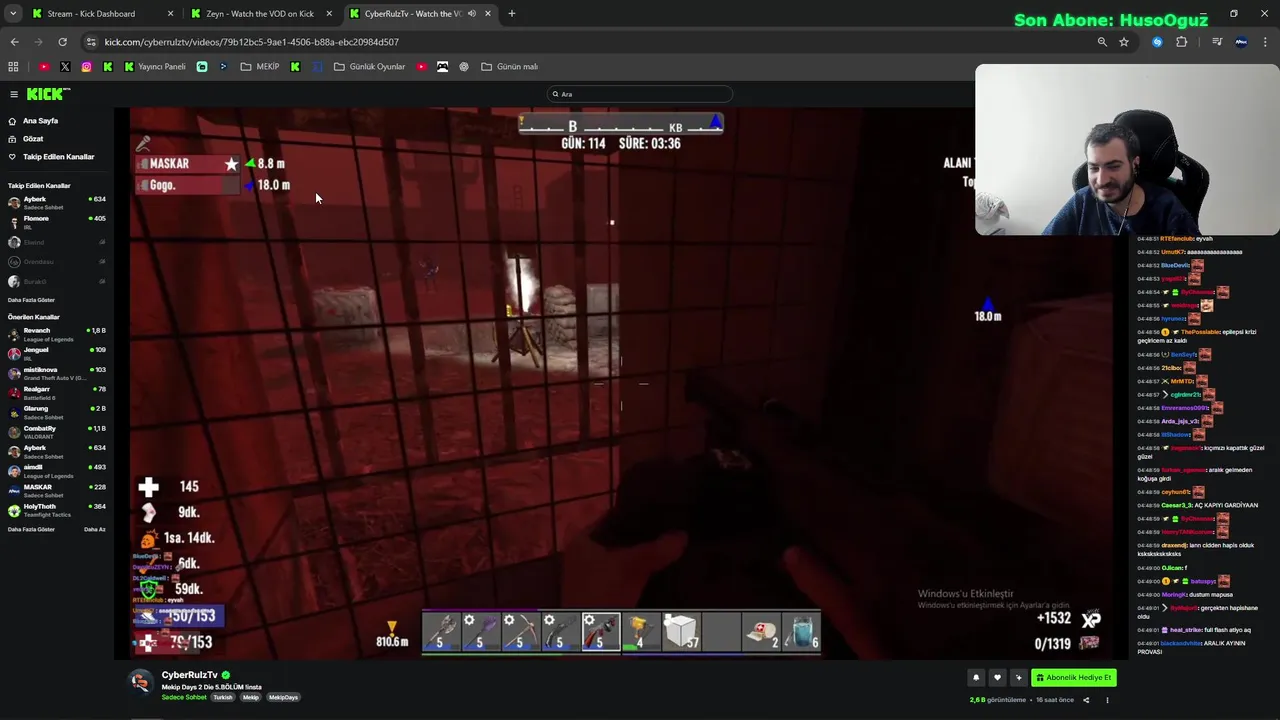The image size is (1280, 720).
Task: Open the X (Twitter) bookmark
Action: pos(65,67)
